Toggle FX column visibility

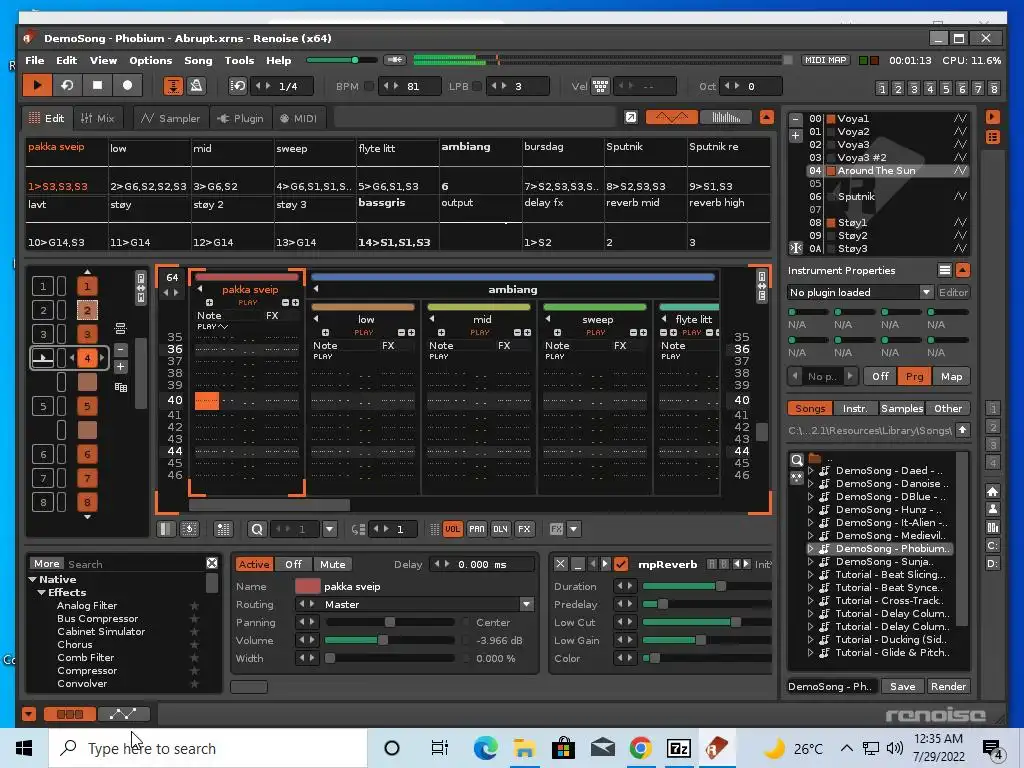click(x=524, y=529)
